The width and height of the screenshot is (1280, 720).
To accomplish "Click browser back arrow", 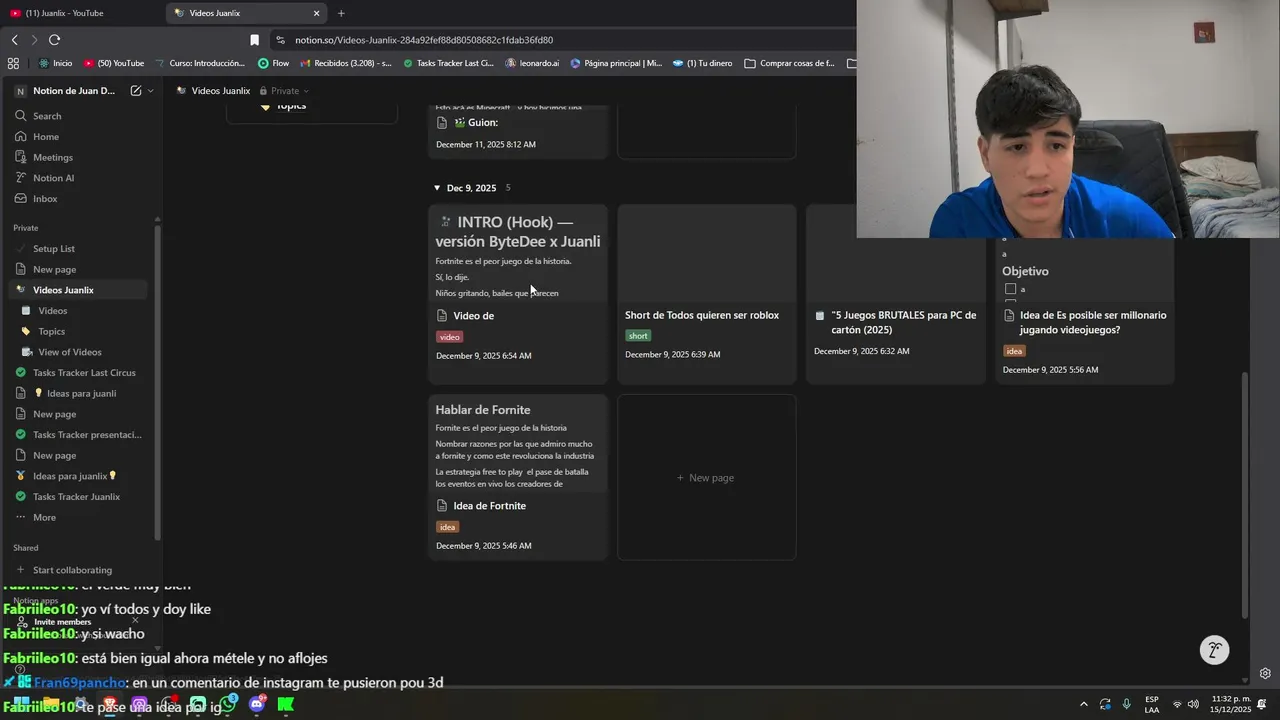I will click(14, 40).
